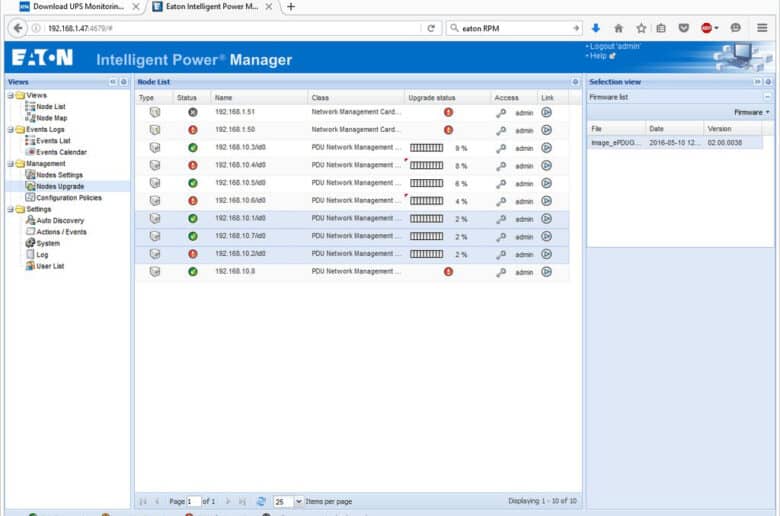Click the device type icon for 192.168.10.7/id0
This screenshot has height=516, width=780.
pyautogui.click(x=155, y=236)
